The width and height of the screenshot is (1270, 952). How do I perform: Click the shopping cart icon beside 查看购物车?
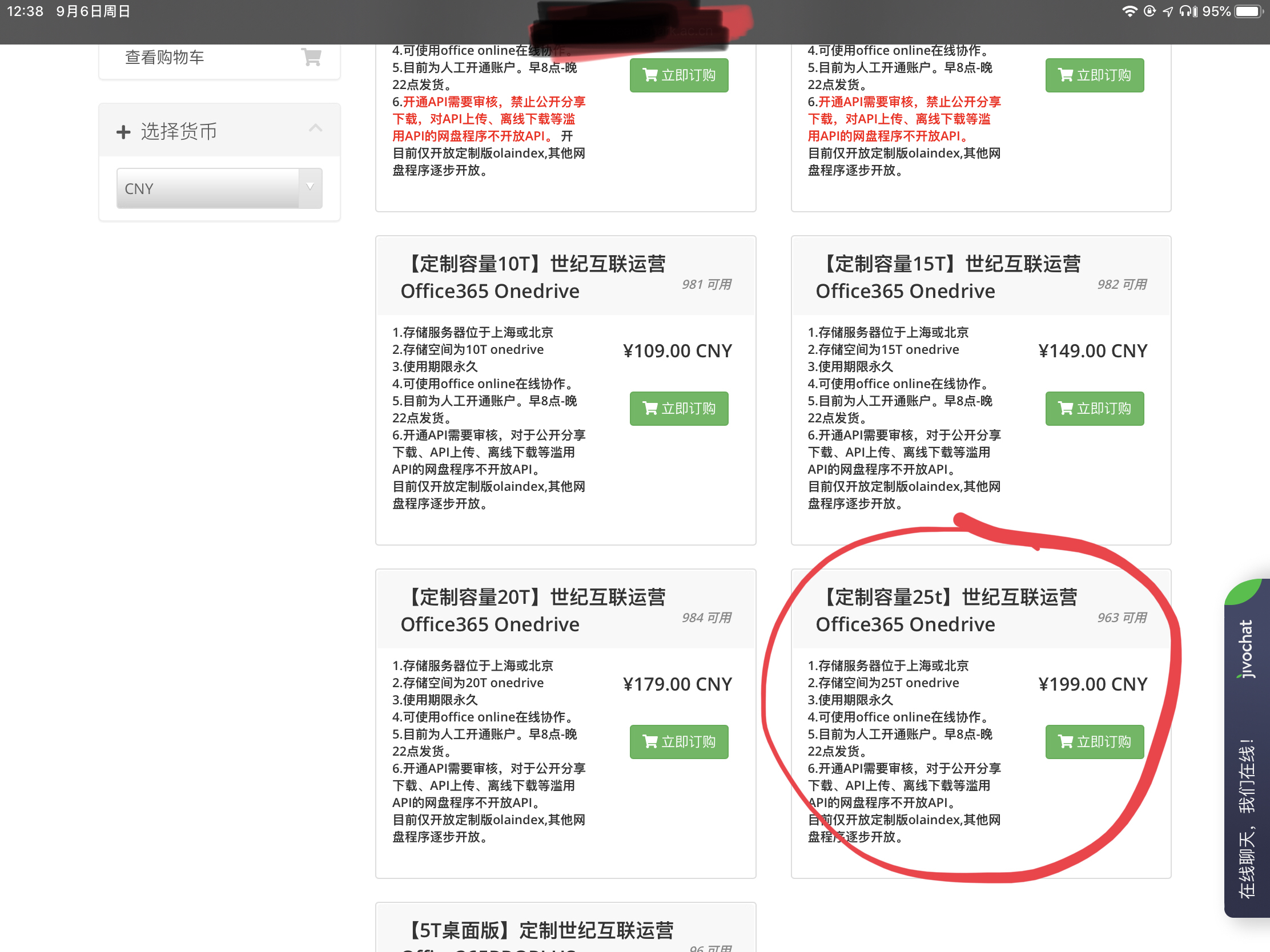(311, 57)
